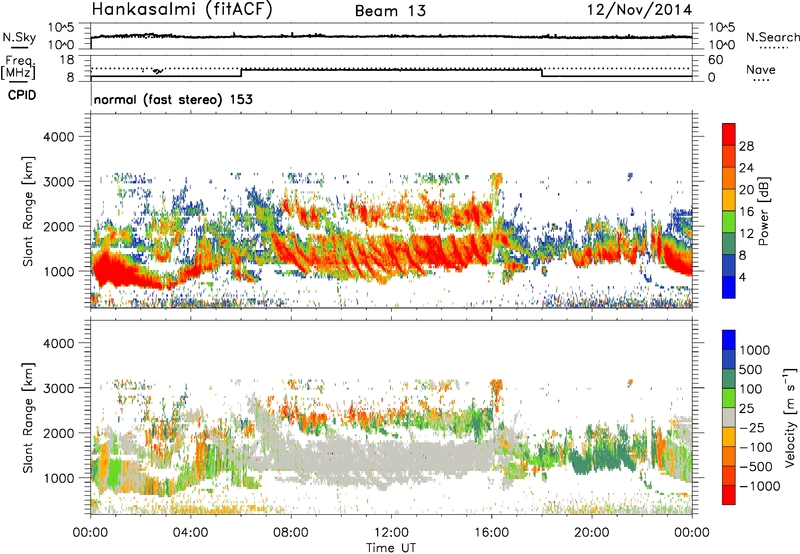Click the '60' Nave axis tick
This screenshot has width=800, height=554.
715,60
